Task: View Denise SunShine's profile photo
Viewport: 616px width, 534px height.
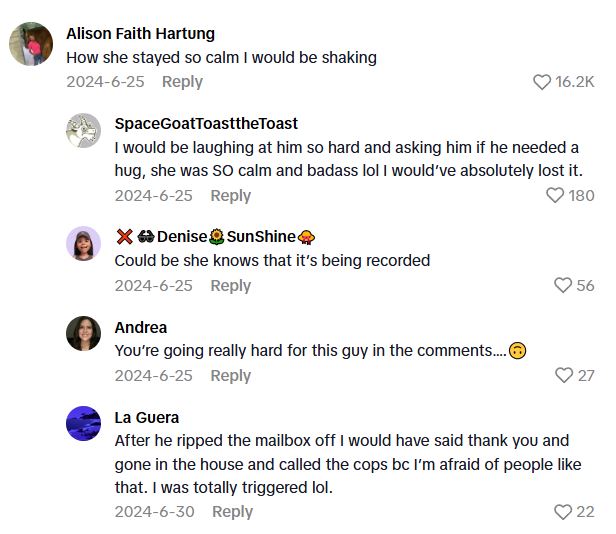Action: (84, 243)
